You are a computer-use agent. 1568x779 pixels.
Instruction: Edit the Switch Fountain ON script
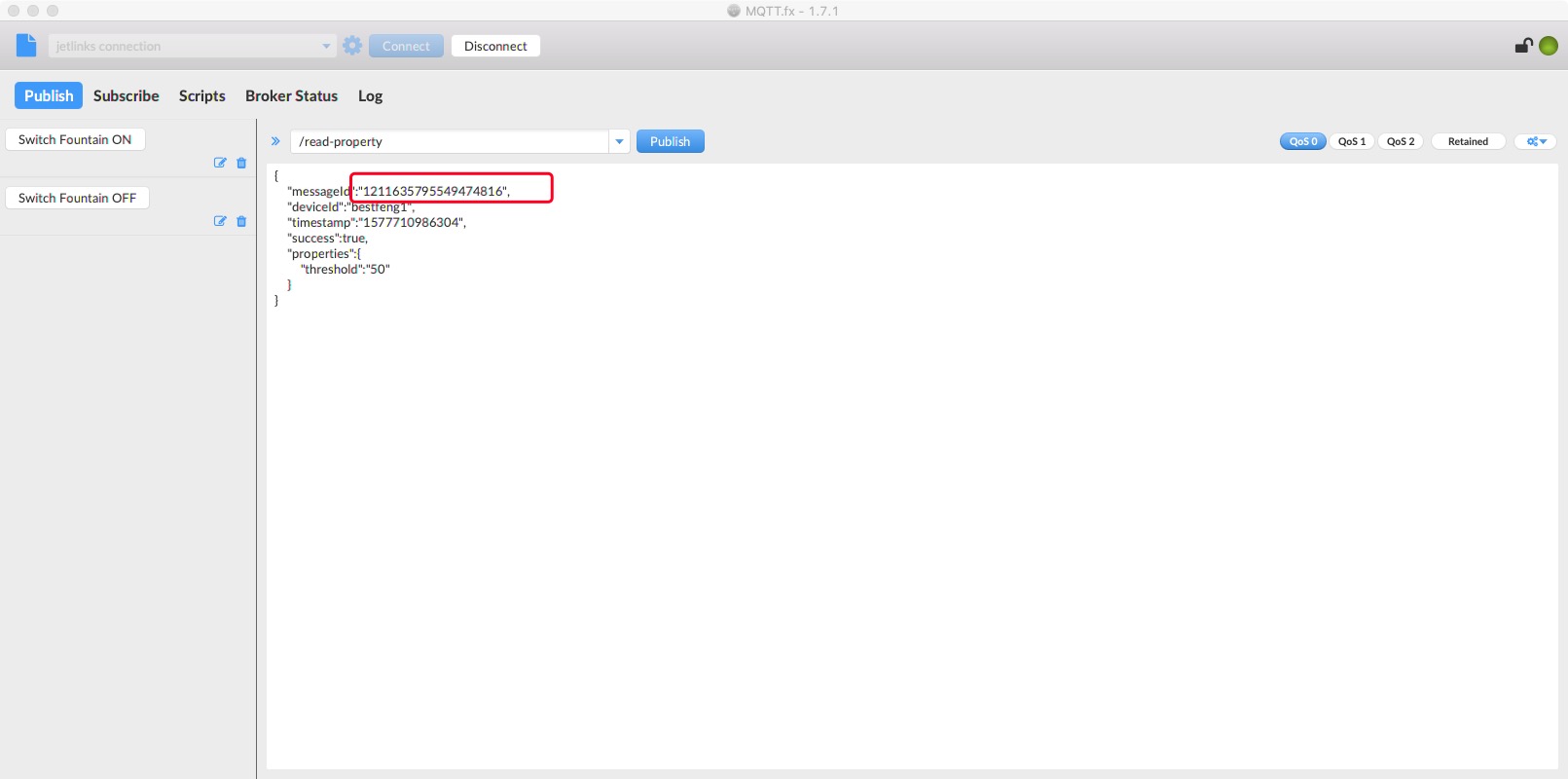tap(220, 163)
